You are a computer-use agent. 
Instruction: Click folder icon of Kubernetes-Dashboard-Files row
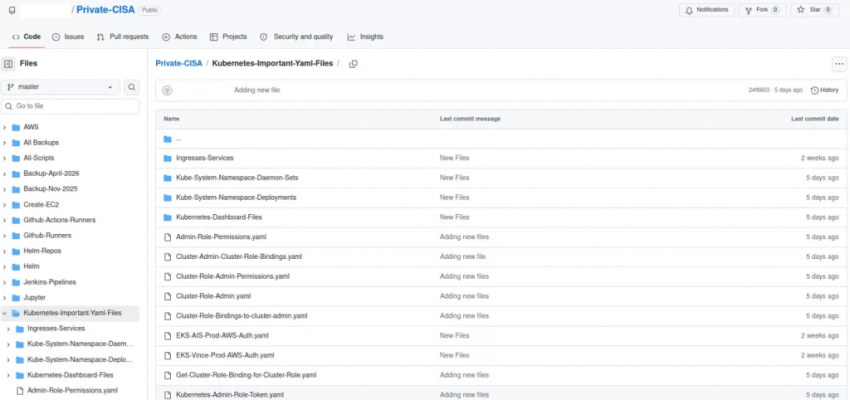168,217
